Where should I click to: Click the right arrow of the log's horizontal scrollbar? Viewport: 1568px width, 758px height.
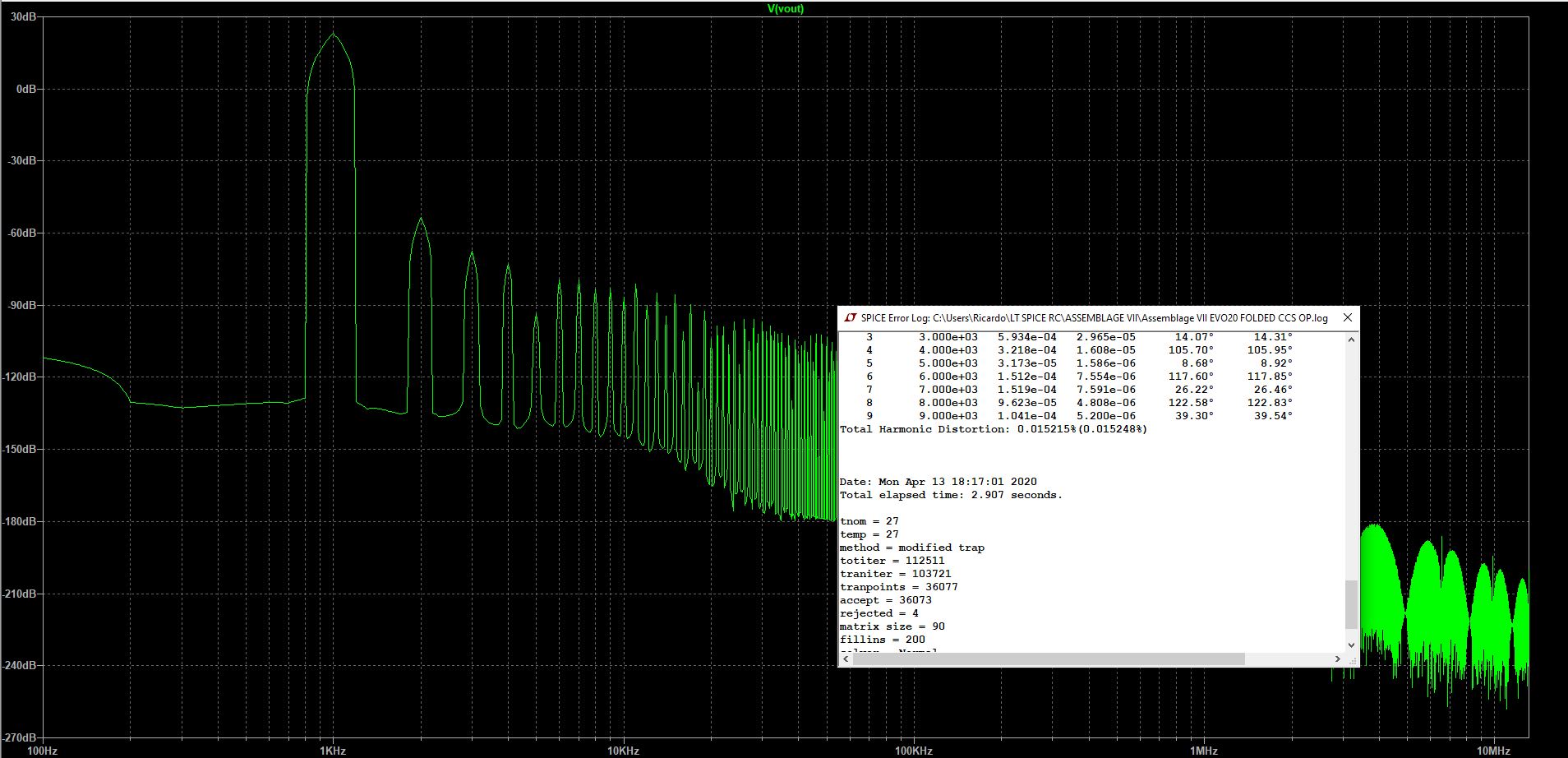click(x=1338, y=659)
